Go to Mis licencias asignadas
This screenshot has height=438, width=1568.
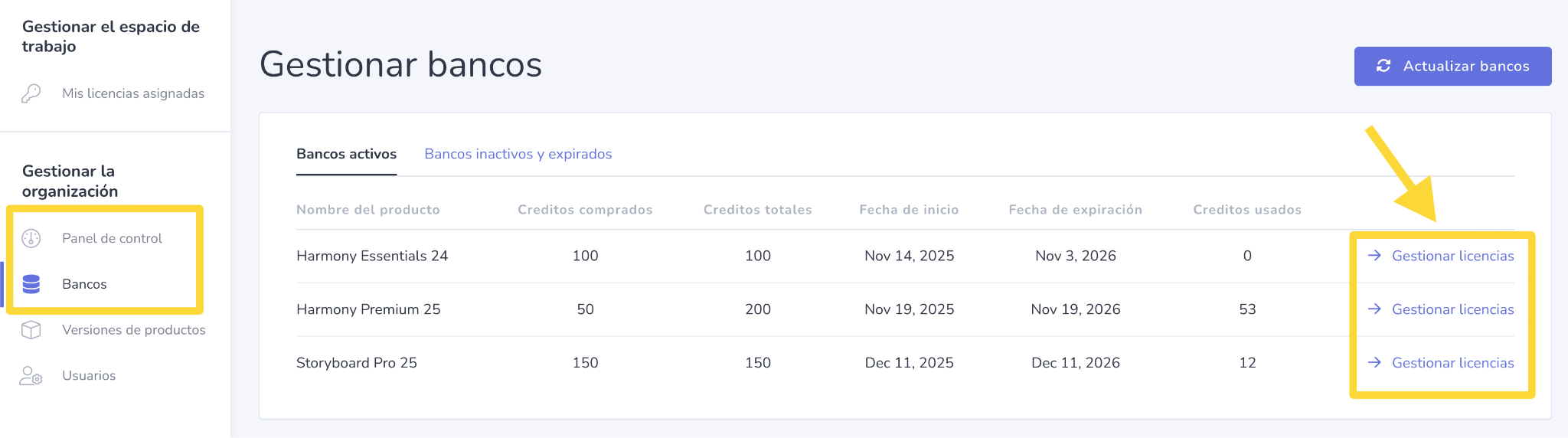point(133,93)
